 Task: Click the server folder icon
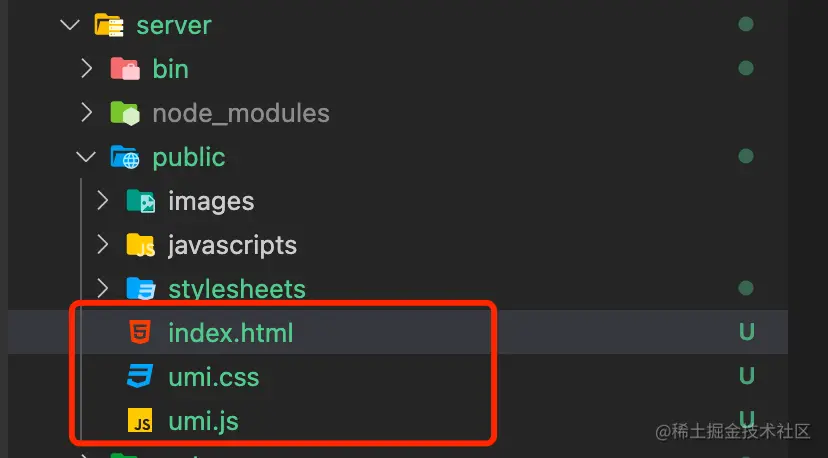tap(108, 25)
